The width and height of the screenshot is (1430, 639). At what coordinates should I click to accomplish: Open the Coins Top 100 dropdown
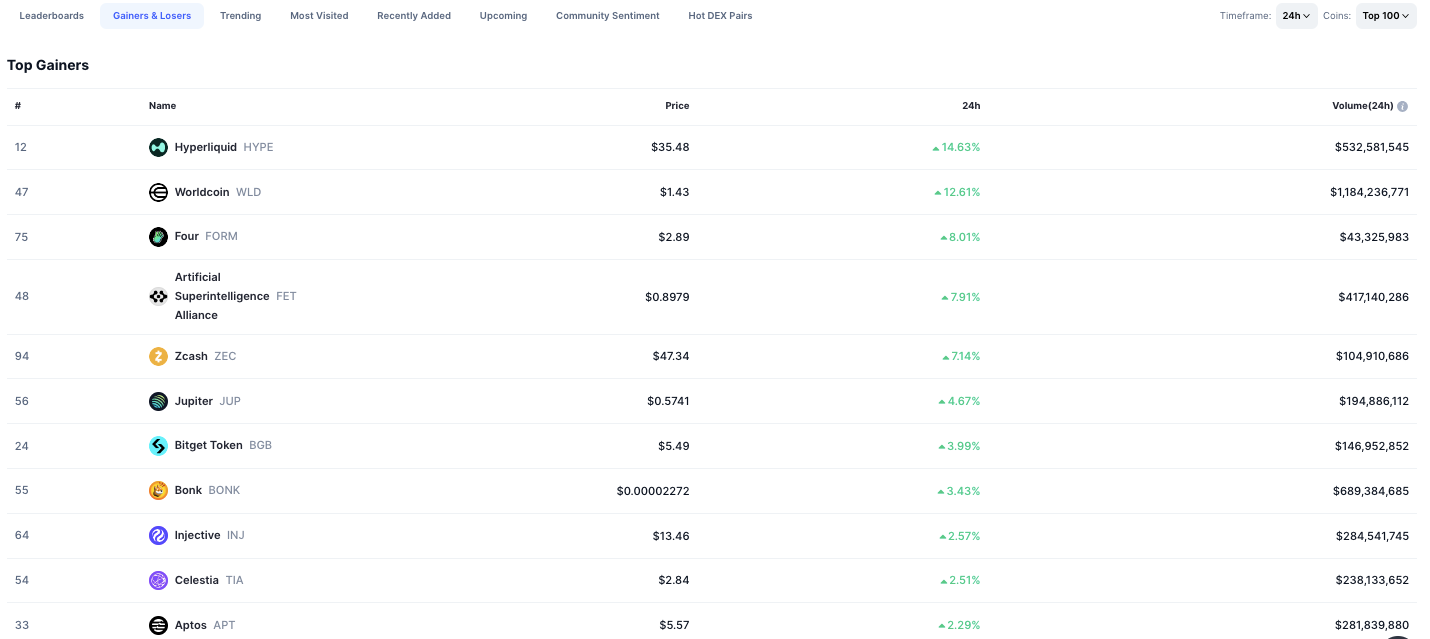(1386, 16)
